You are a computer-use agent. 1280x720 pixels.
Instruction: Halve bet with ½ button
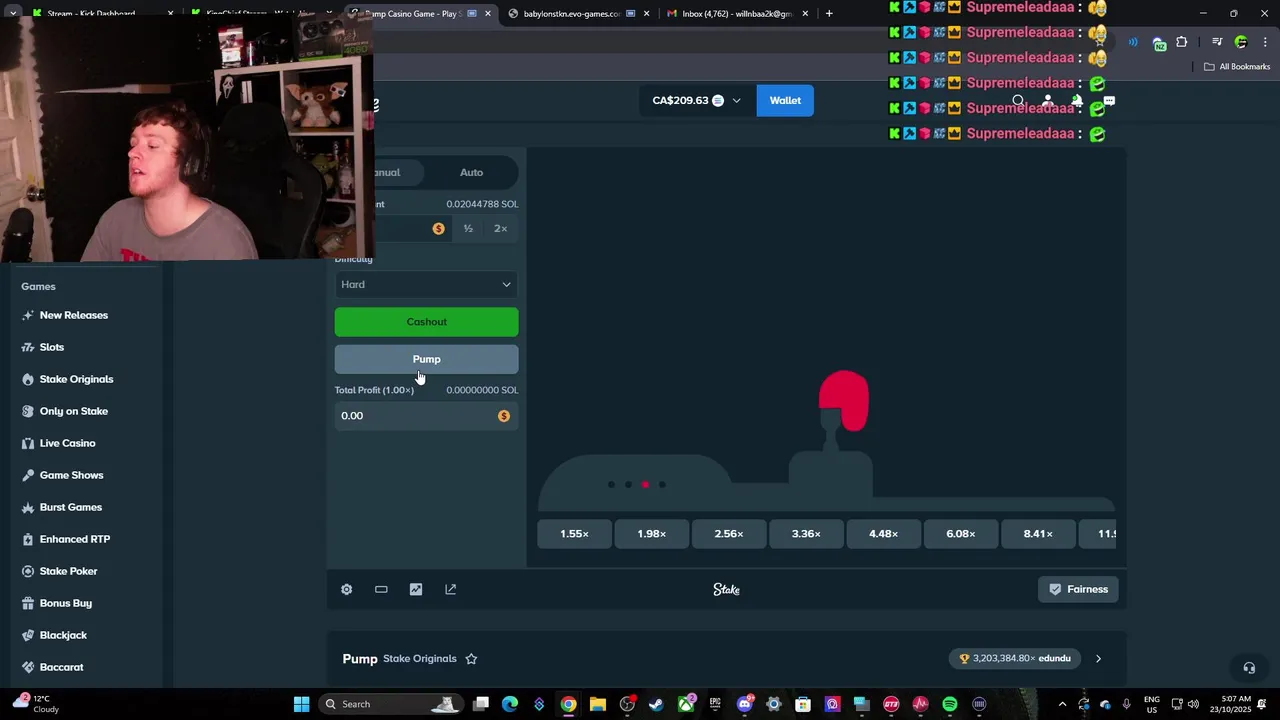[x=468, y=229]
